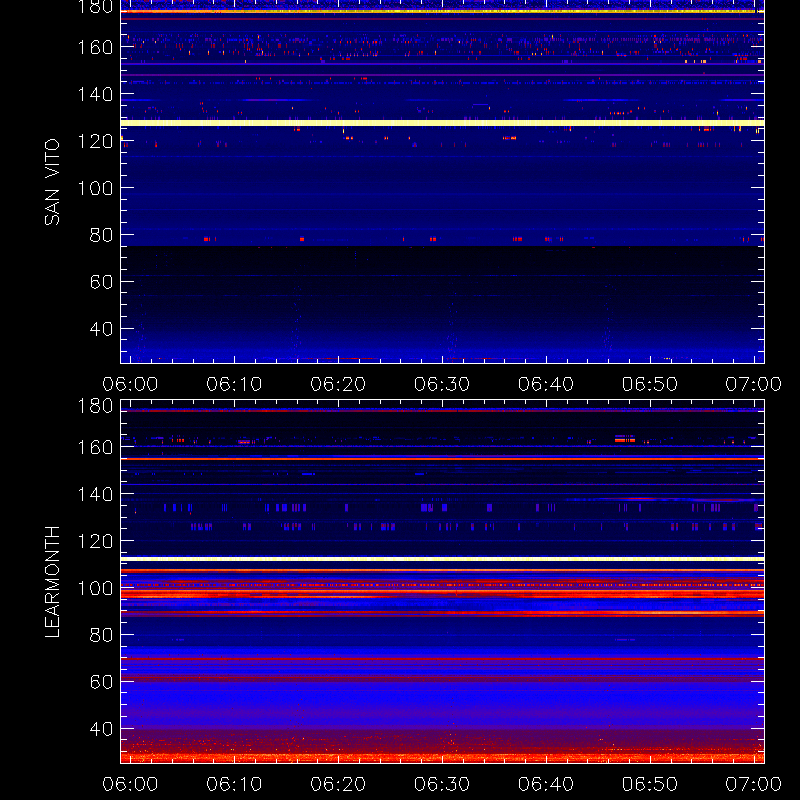The width and height of the screenshot is (800, 800).
Task: Click the bright white band in Learmonth spectrogram
Action: click(442, 559)
